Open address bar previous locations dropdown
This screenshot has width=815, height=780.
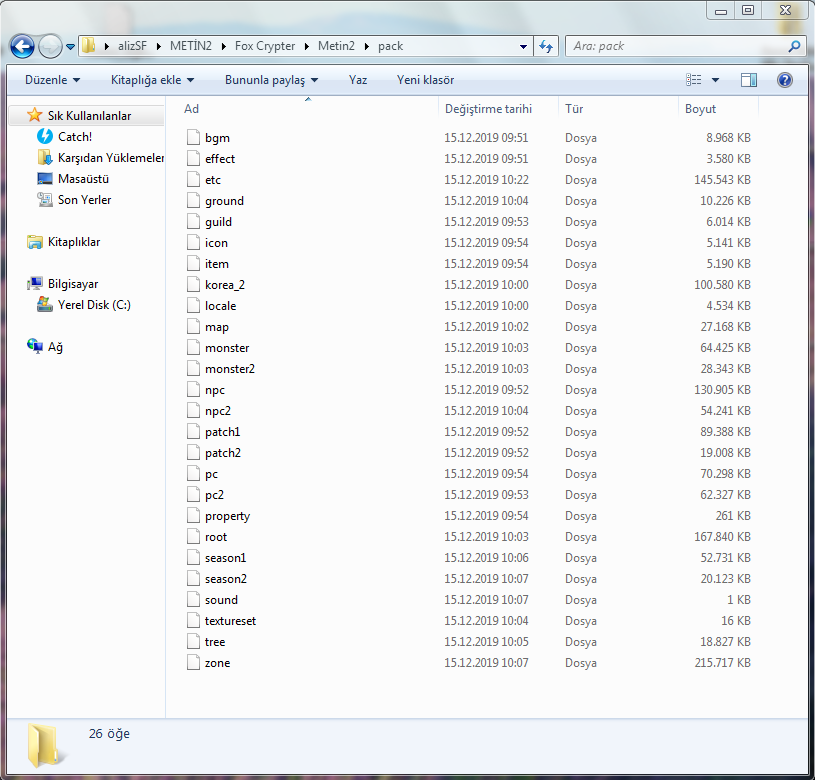523,46
